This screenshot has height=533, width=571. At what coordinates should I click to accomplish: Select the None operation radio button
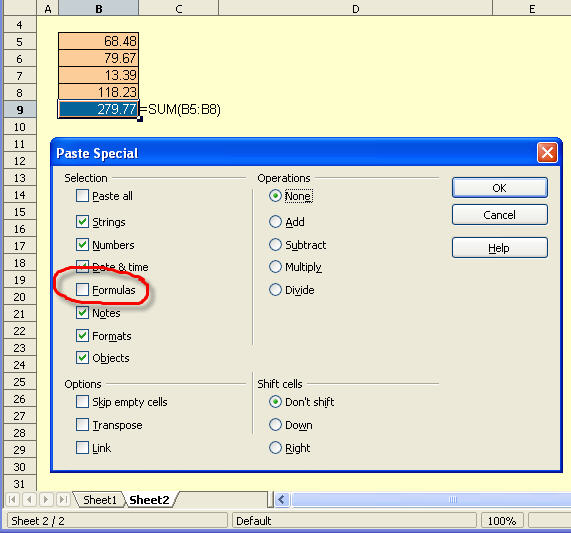pos(275,196)
